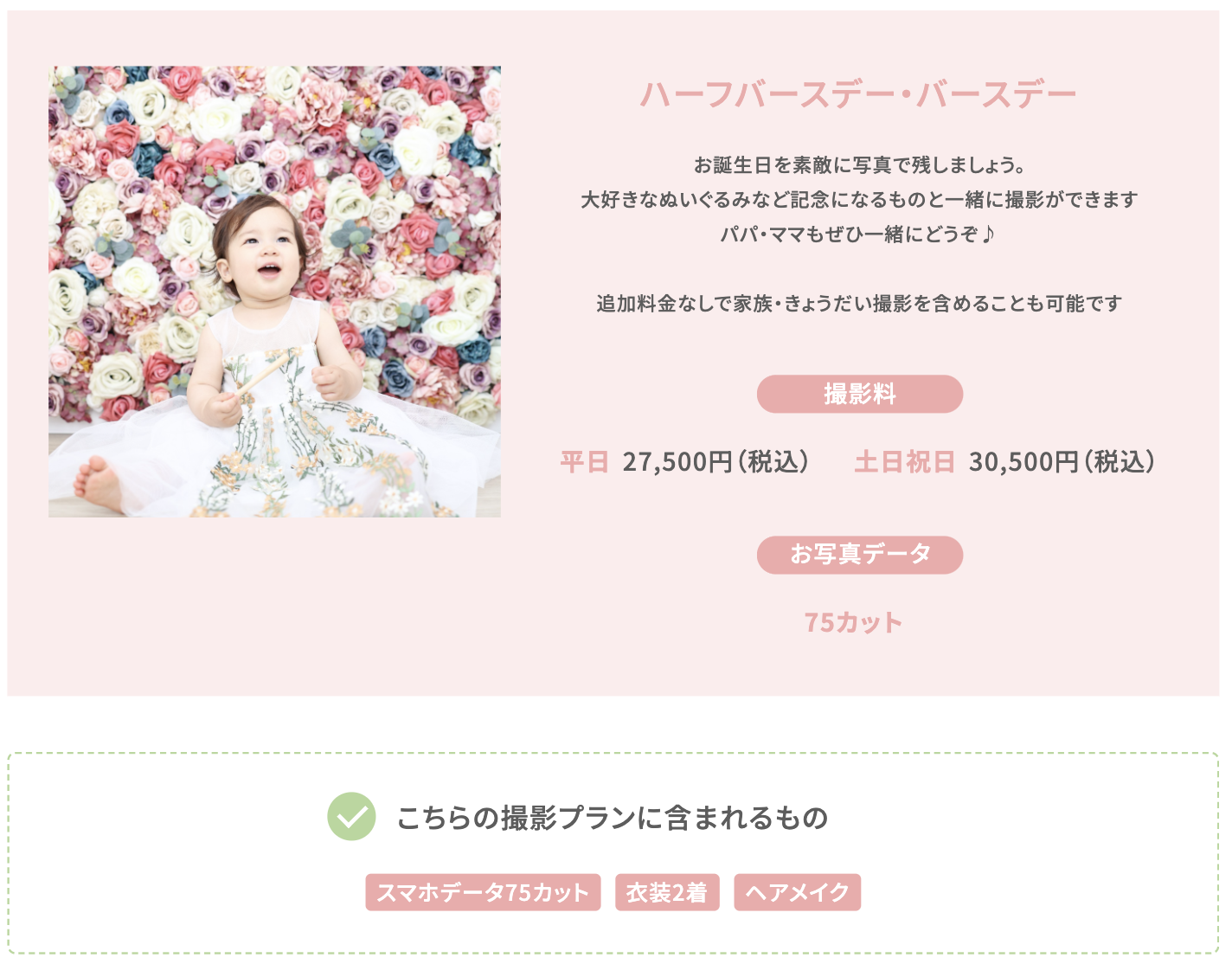Click the スマホデータ75カット tag
The height and width of the screenshot is (964, 1232).
tap(483, 892)
